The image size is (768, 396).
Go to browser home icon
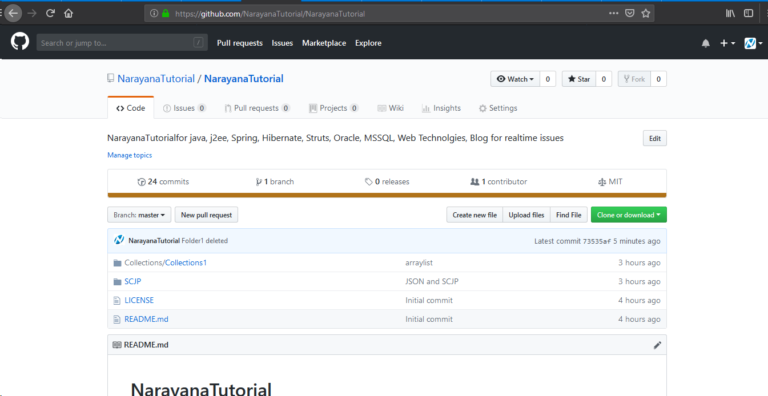click(68, 13)
